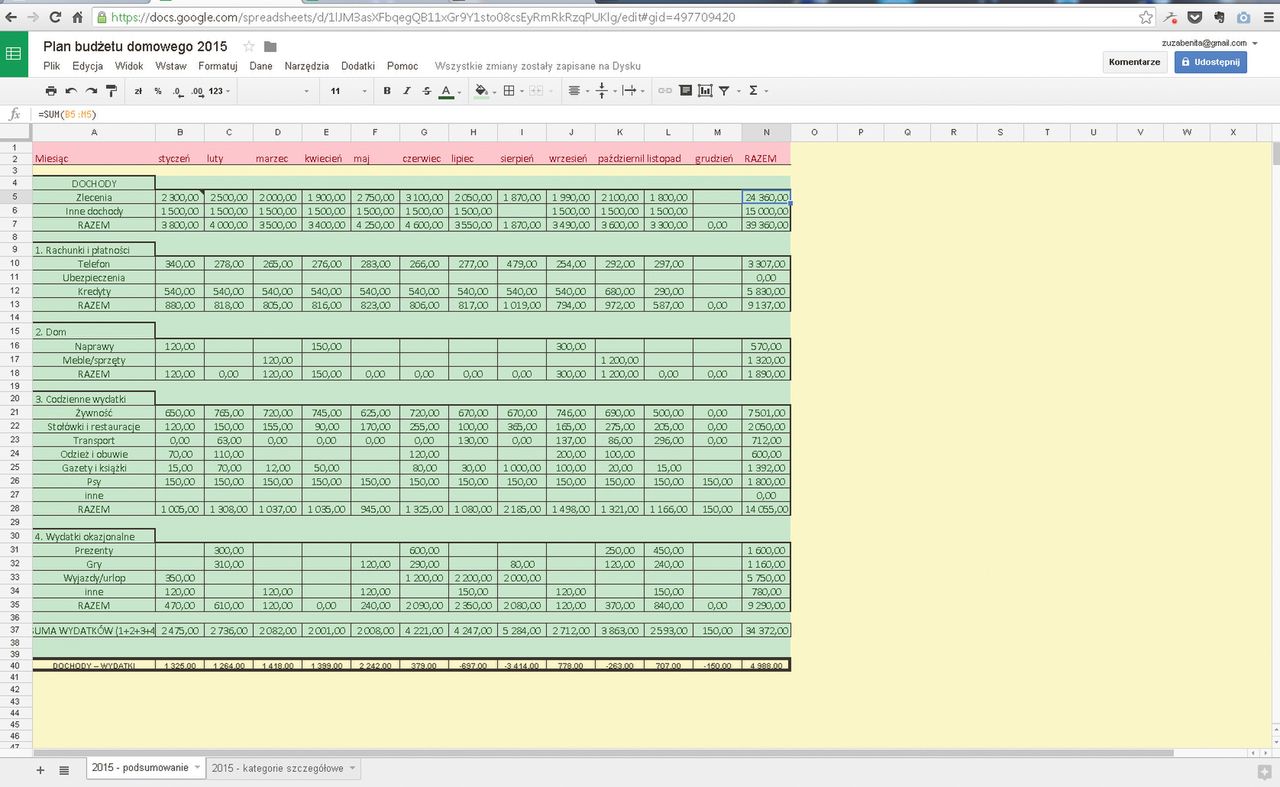The height and width of the screenshot is (787, 1280).
Task: Insert a chart from the toolbar
Action: 705,91
